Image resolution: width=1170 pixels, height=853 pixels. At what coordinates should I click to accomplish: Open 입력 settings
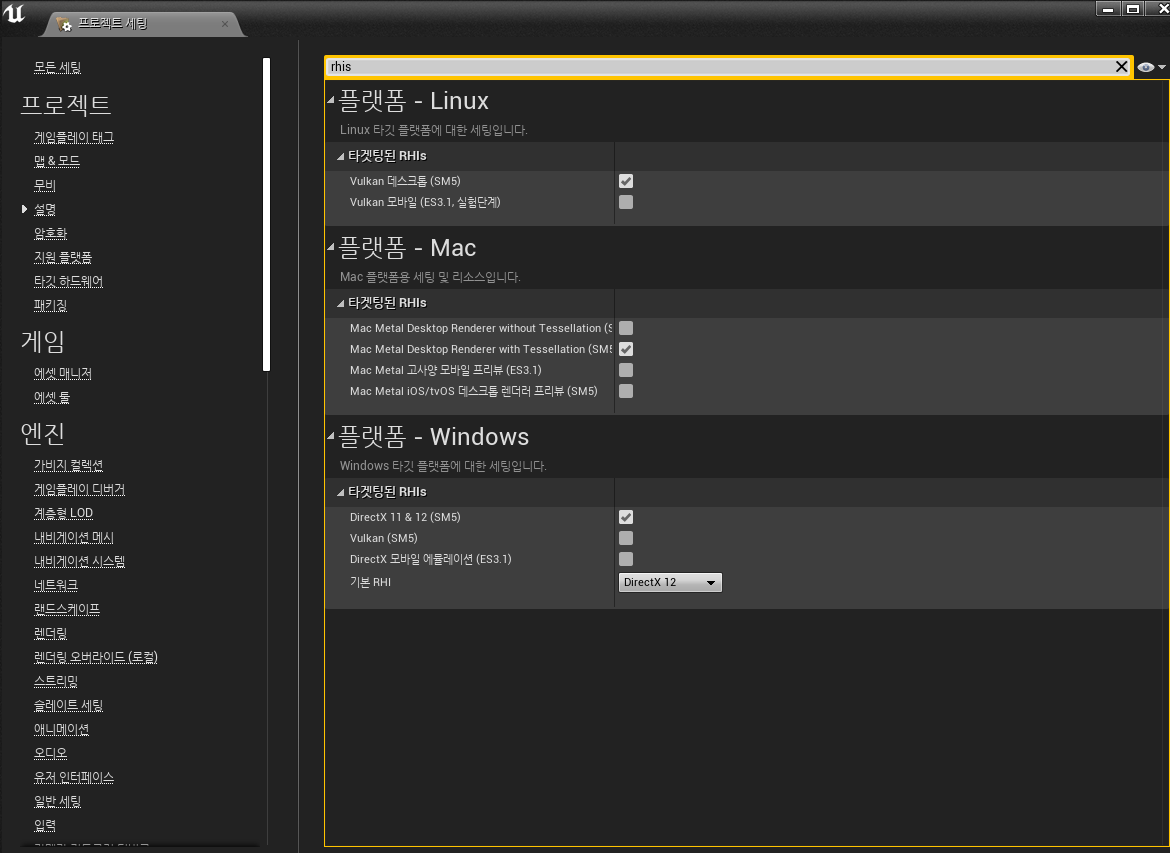click(x=45, y=825)
